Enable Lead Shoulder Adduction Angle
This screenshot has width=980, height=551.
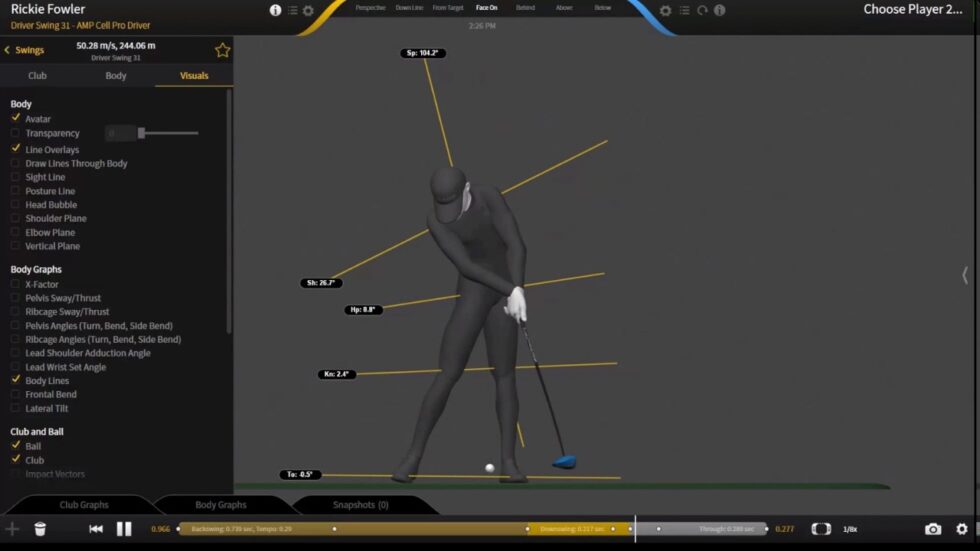tap(16, 353)
